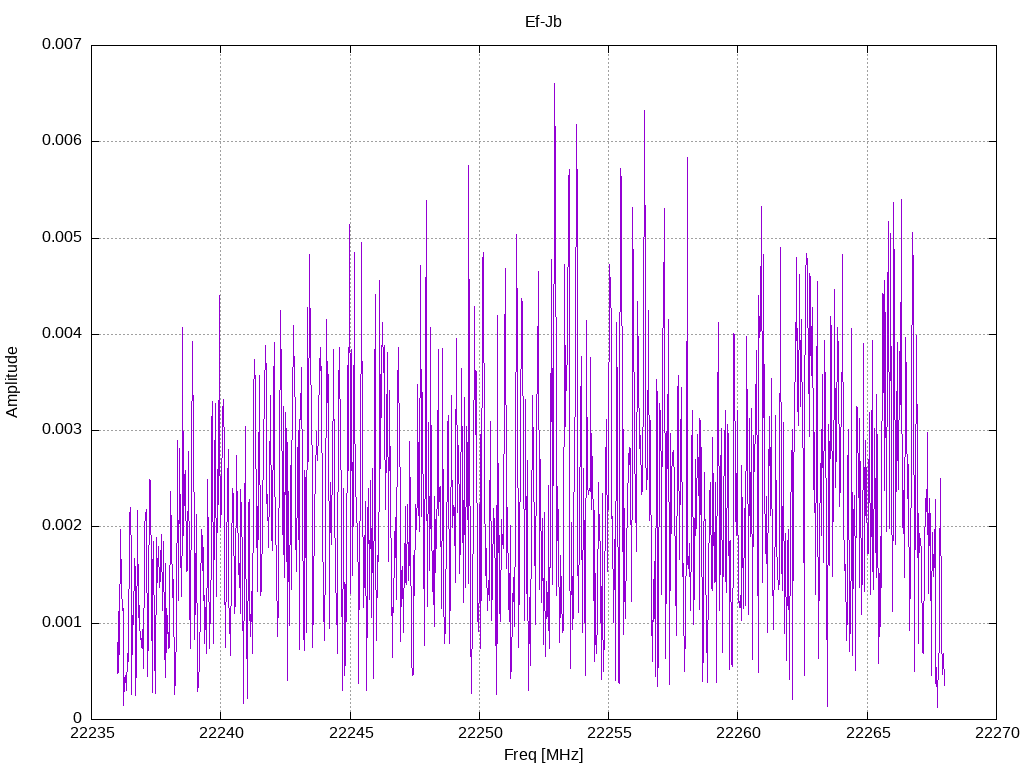The image size is (1024, 768).
Task: Click the 0.005 y-axis tick label
Action: tap(62, 237)
